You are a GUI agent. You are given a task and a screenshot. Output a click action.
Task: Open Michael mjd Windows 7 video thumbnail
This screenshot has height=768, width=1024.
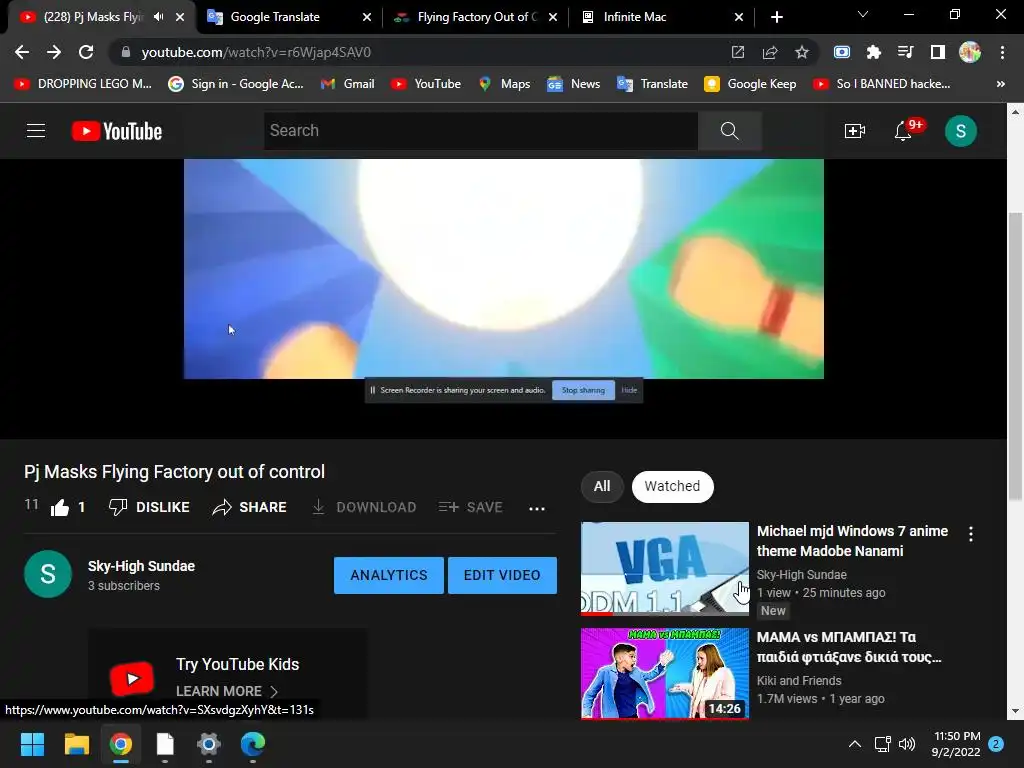coord(665,569)
